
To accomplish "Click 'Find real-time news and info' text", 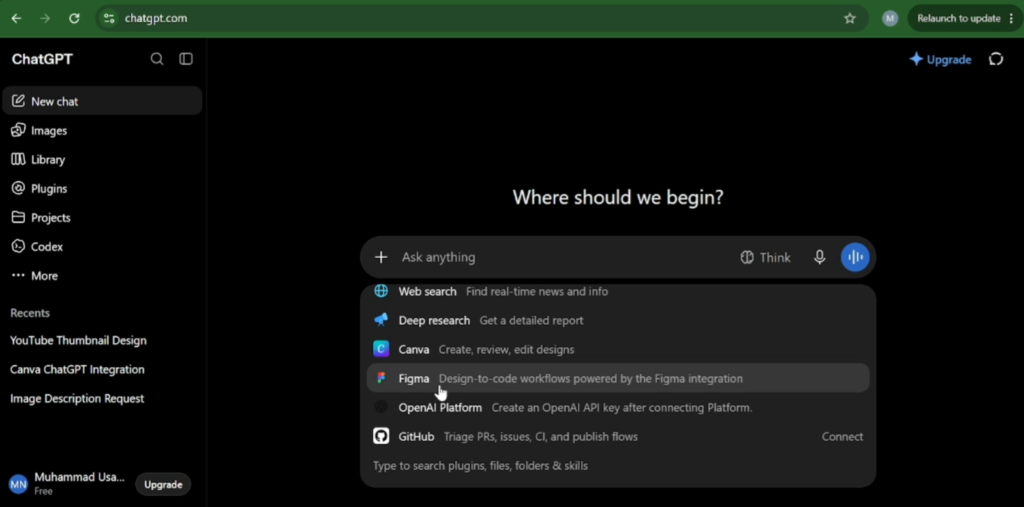I will click(537, 291).
